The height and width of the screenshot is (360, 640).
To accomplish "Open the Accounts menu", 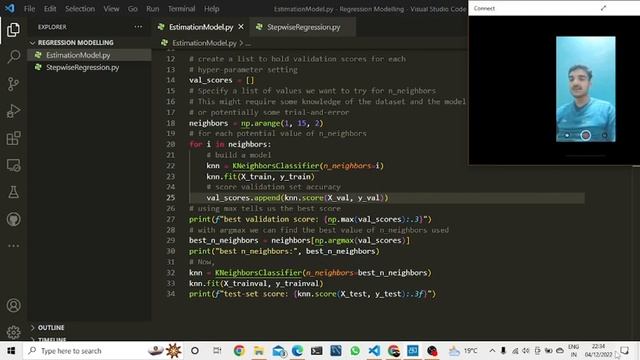I will coord(13,305).
